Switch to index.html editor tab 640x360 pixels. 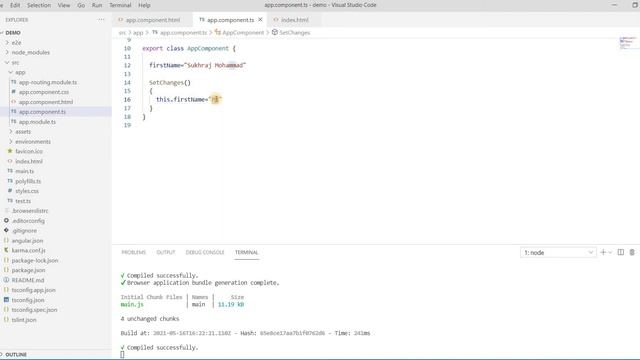(x=294, y=20)
